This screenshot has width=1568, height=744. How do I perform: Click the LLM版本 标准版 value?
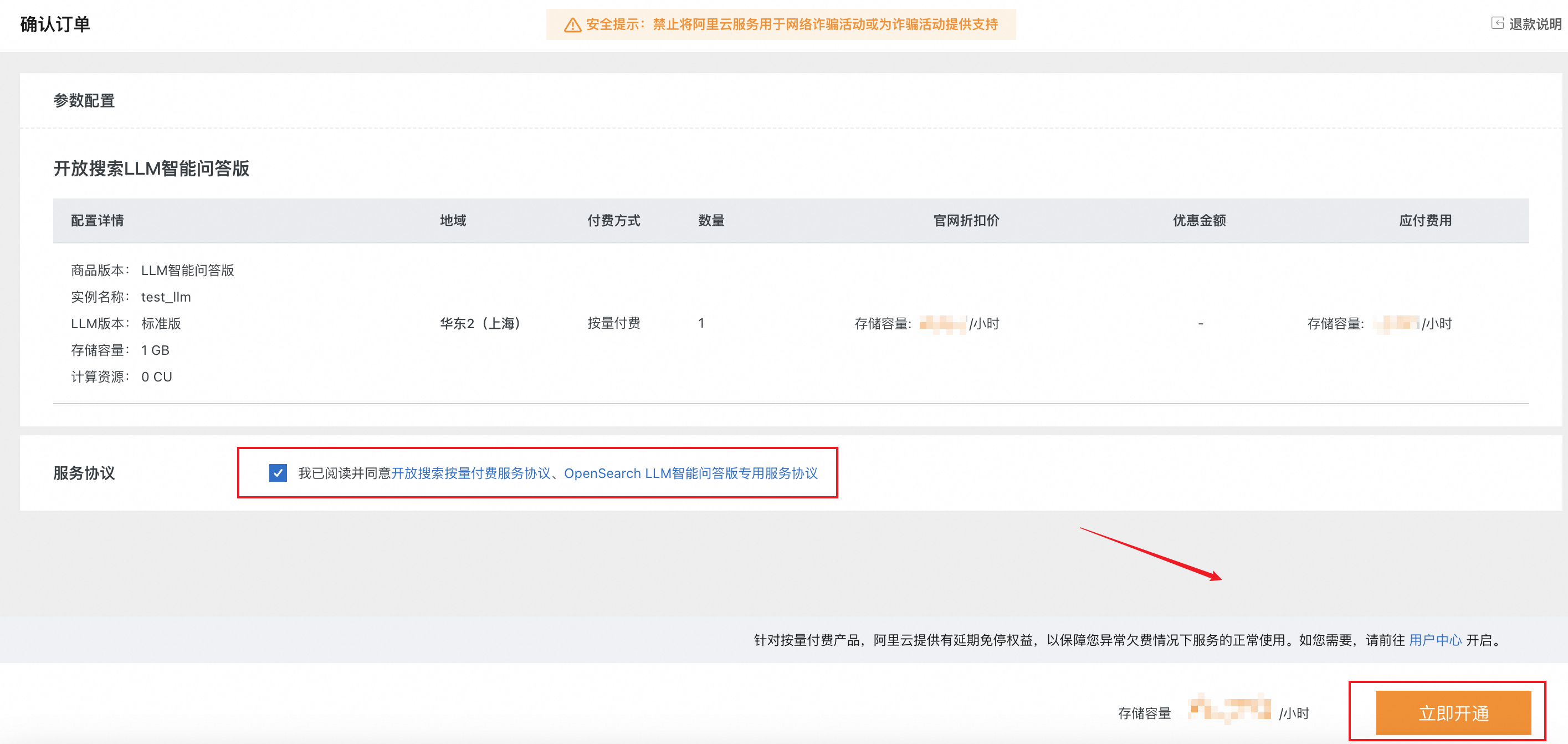161,323
